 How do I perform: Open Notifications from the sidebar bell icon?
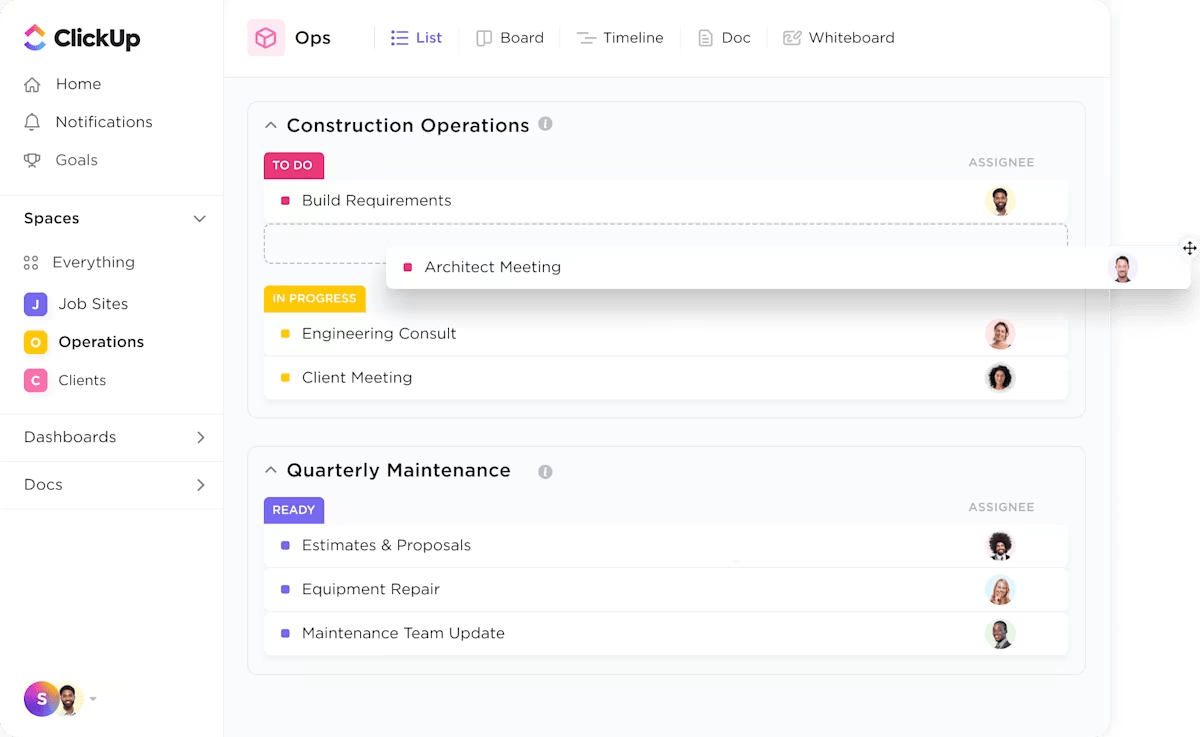coord(31,121)
